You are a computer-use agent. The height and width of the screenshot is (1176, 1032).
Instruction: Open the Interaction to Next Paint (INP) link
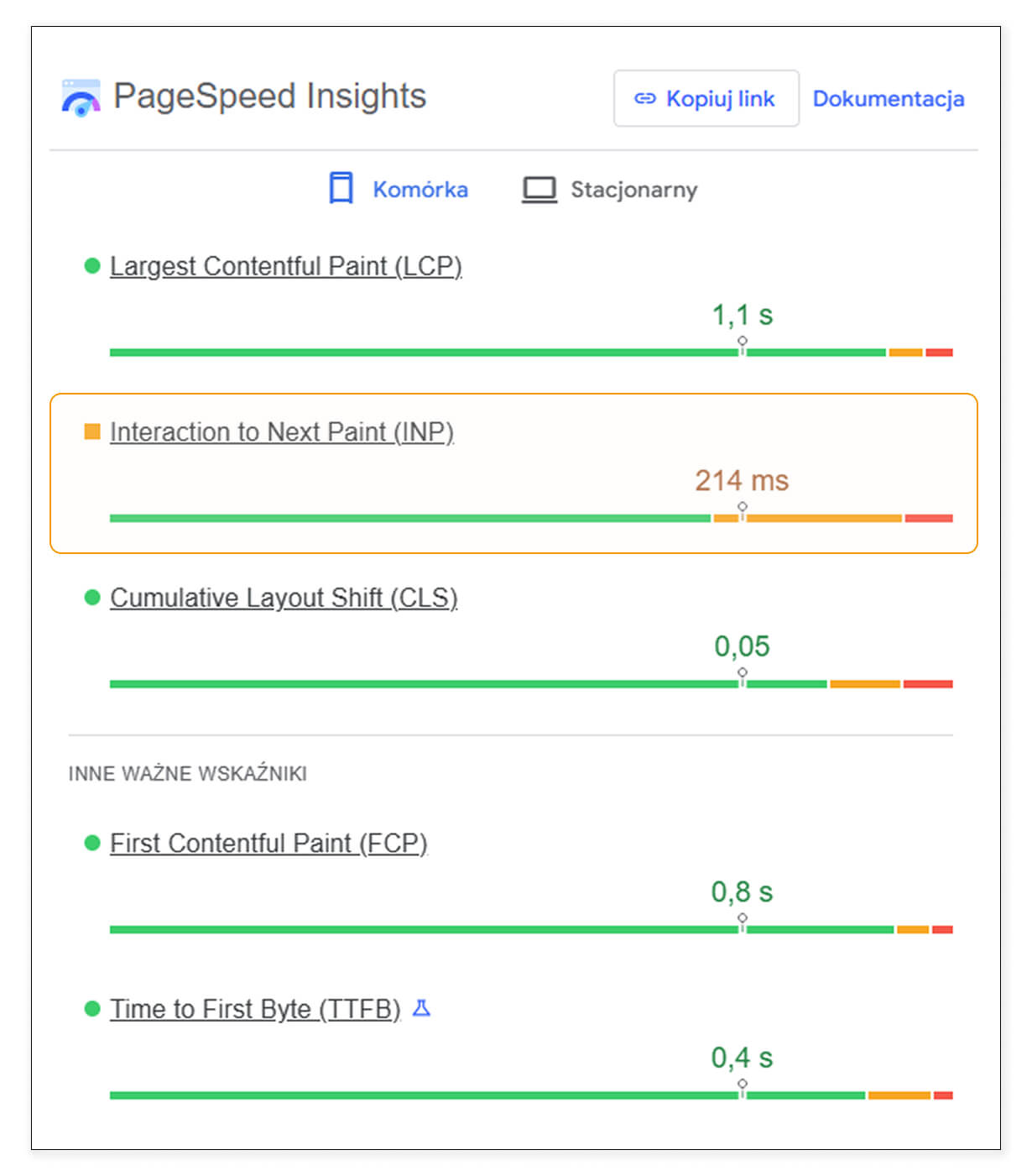click(281, 431)
